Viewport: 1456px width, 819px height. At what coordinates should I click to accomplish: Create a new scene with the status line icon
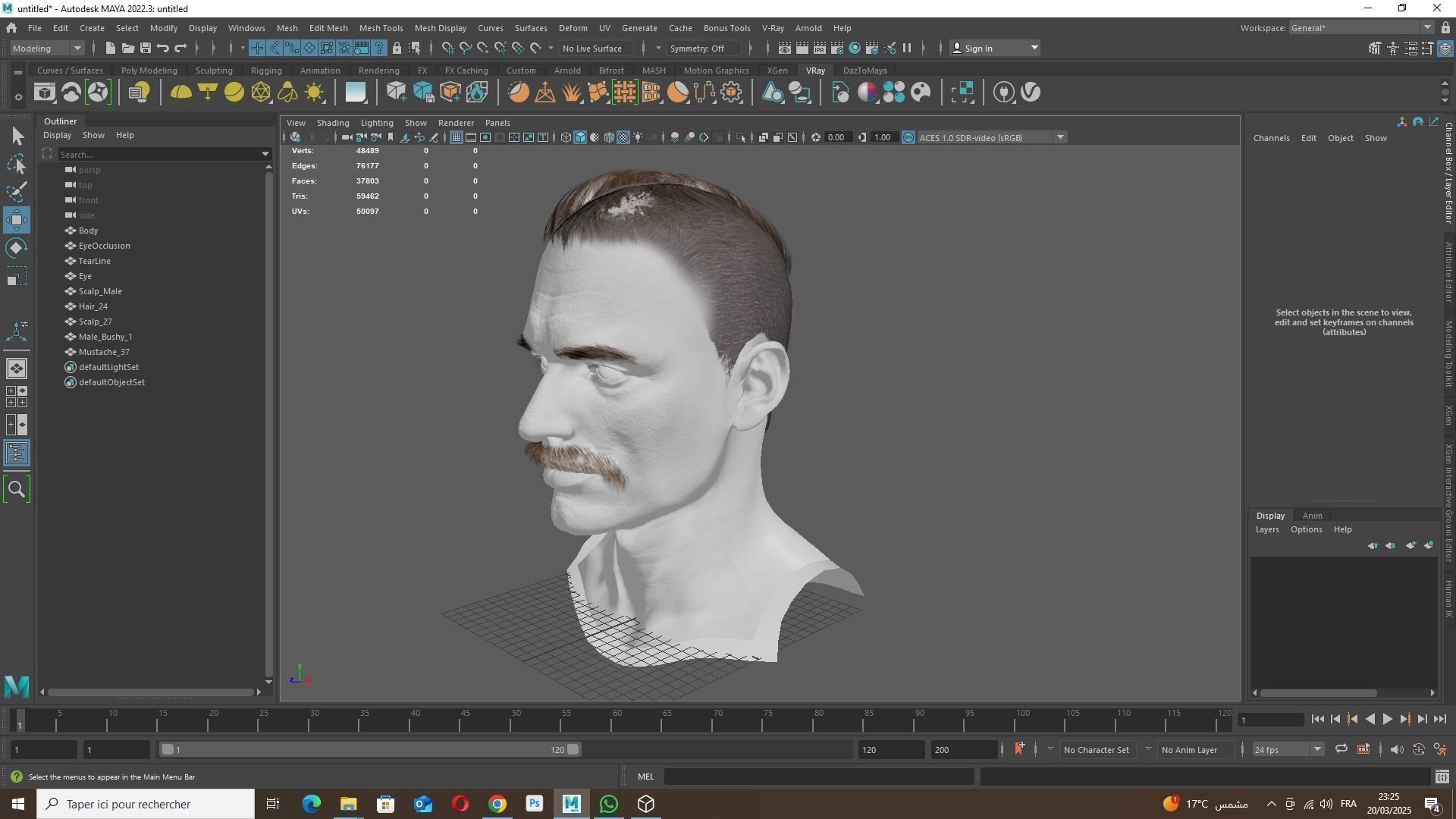pyautogui.click(x=110, y=48)
